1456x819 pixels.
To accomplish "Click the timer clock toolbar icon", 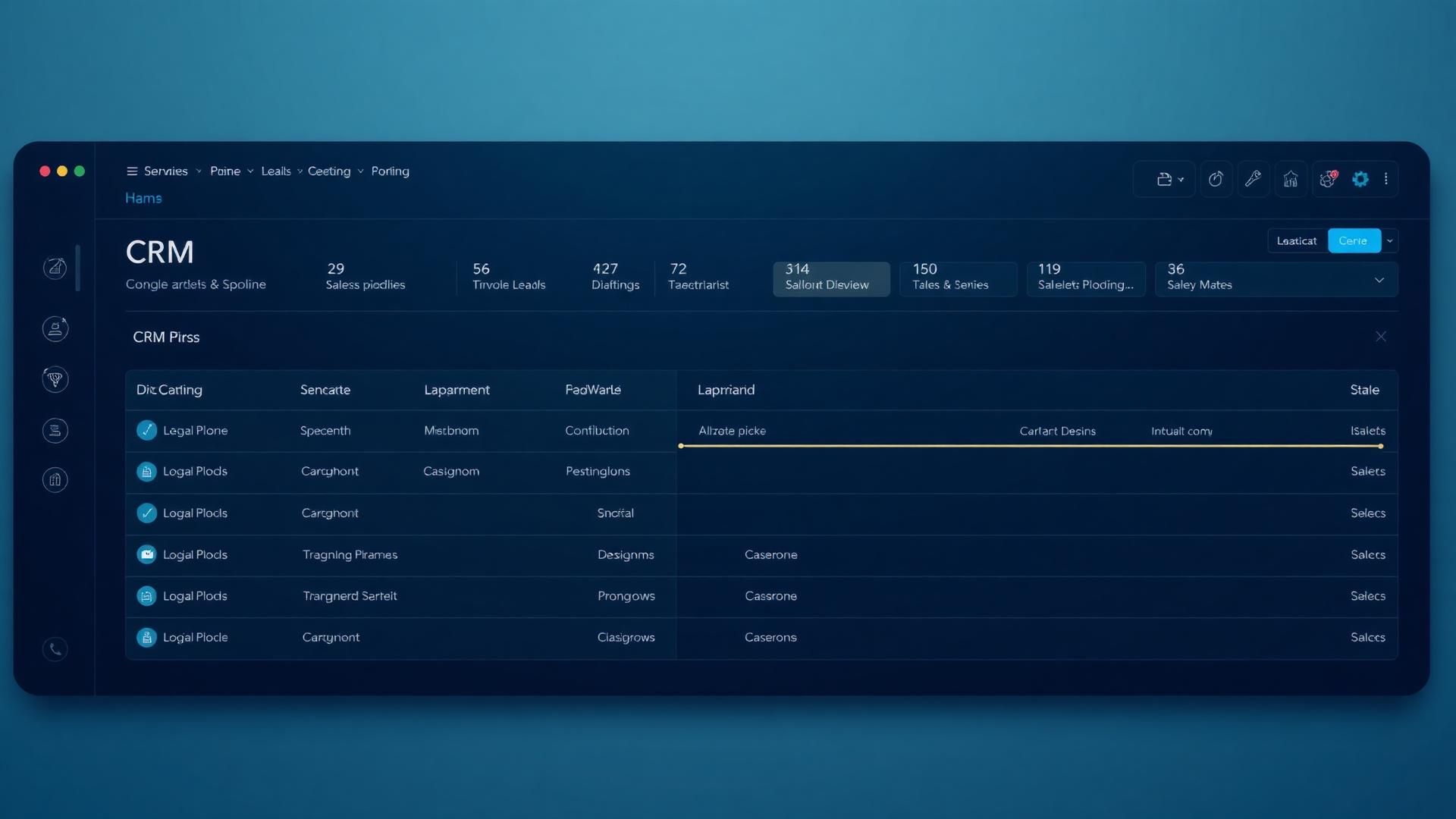I will 1216,179.
